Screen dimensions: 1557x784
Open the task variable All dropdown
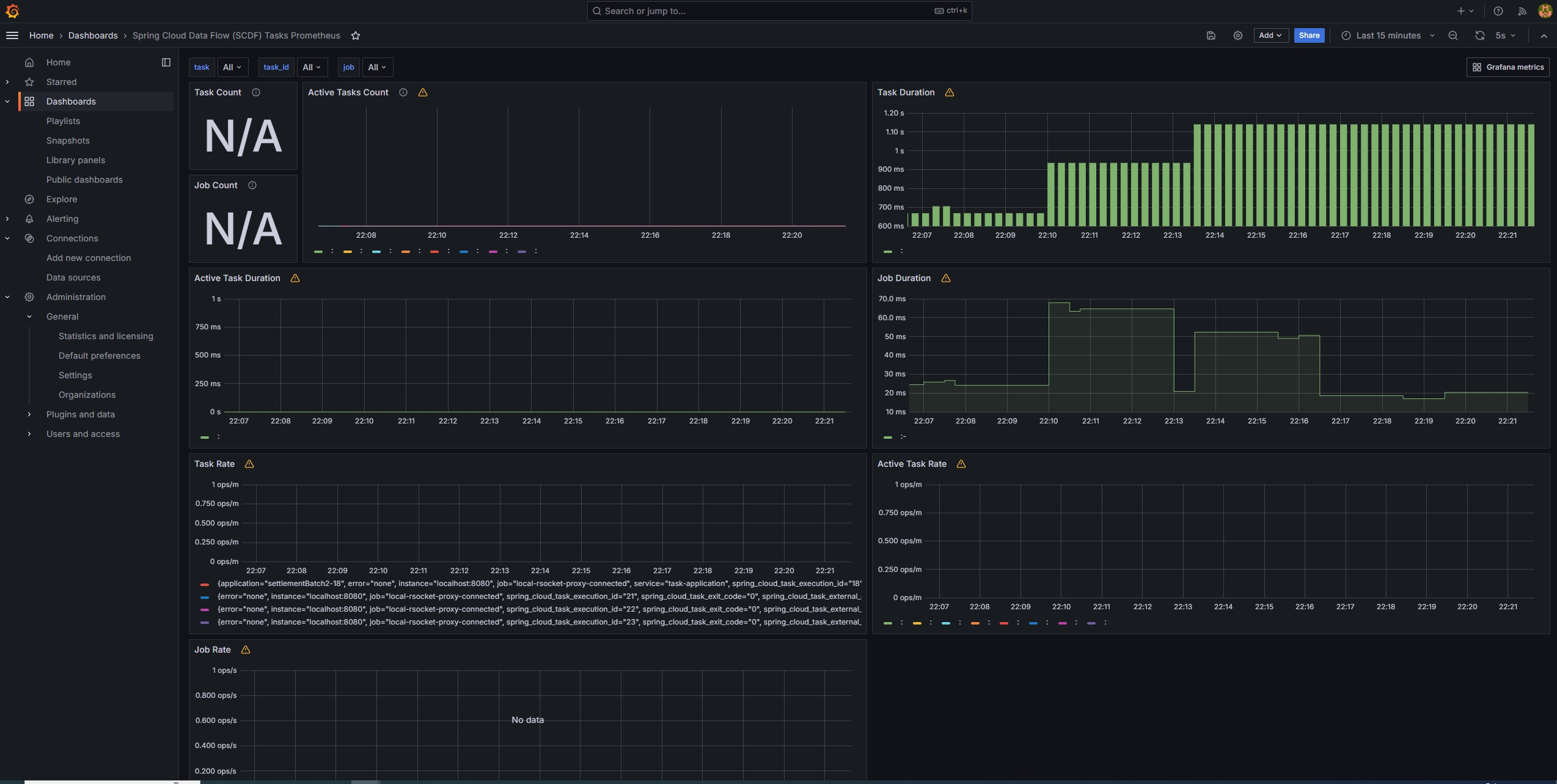[x=232, y=67]
